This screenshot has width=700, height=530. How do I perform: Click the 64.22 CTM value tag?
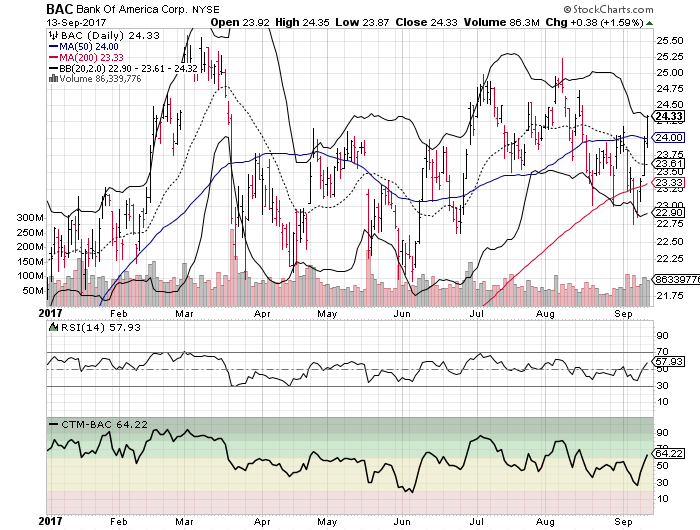(x=668, y=454)
